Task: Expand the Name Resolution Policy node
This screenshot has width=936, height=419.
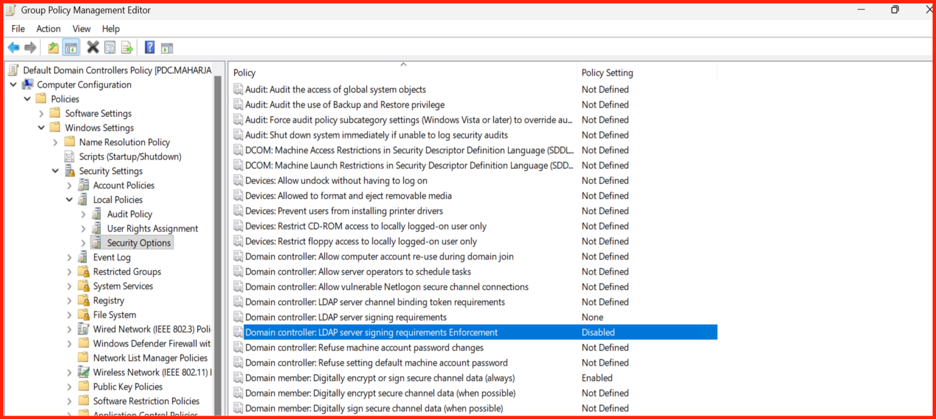Action: point(56,142)
